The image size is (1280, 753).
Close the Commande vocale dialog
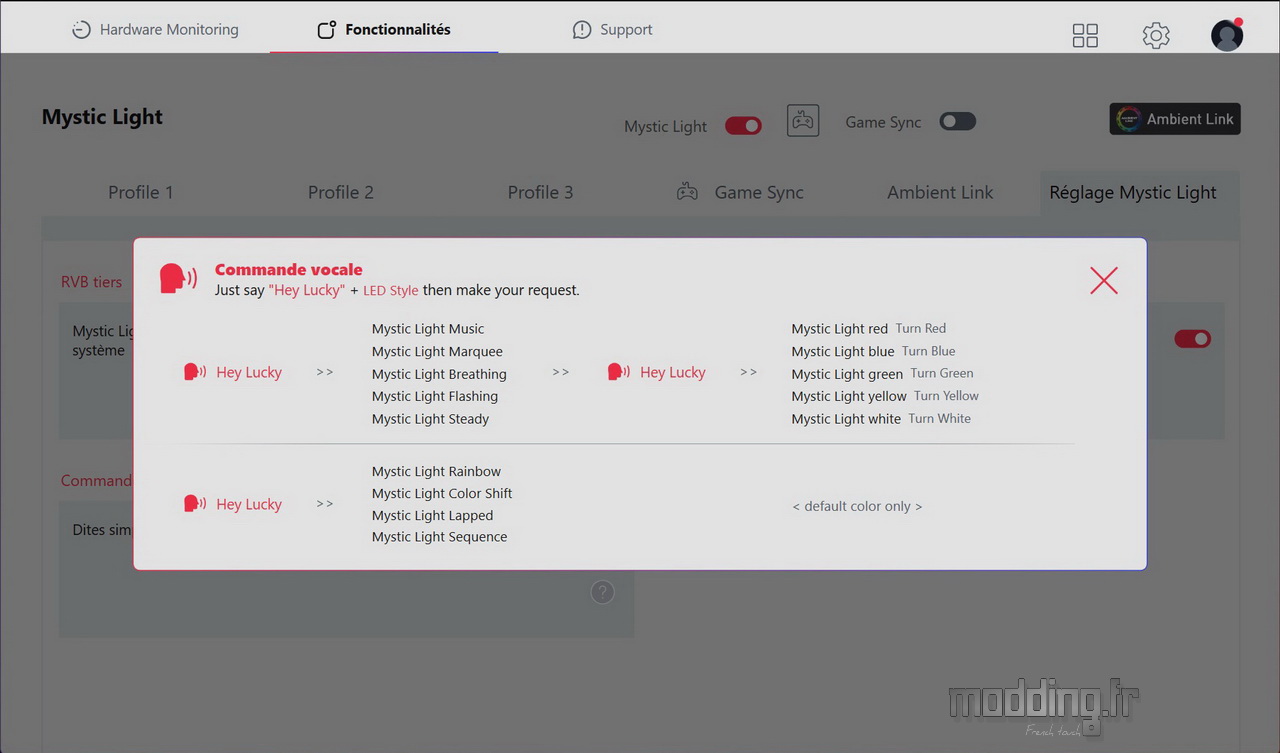coord(1104,280)
